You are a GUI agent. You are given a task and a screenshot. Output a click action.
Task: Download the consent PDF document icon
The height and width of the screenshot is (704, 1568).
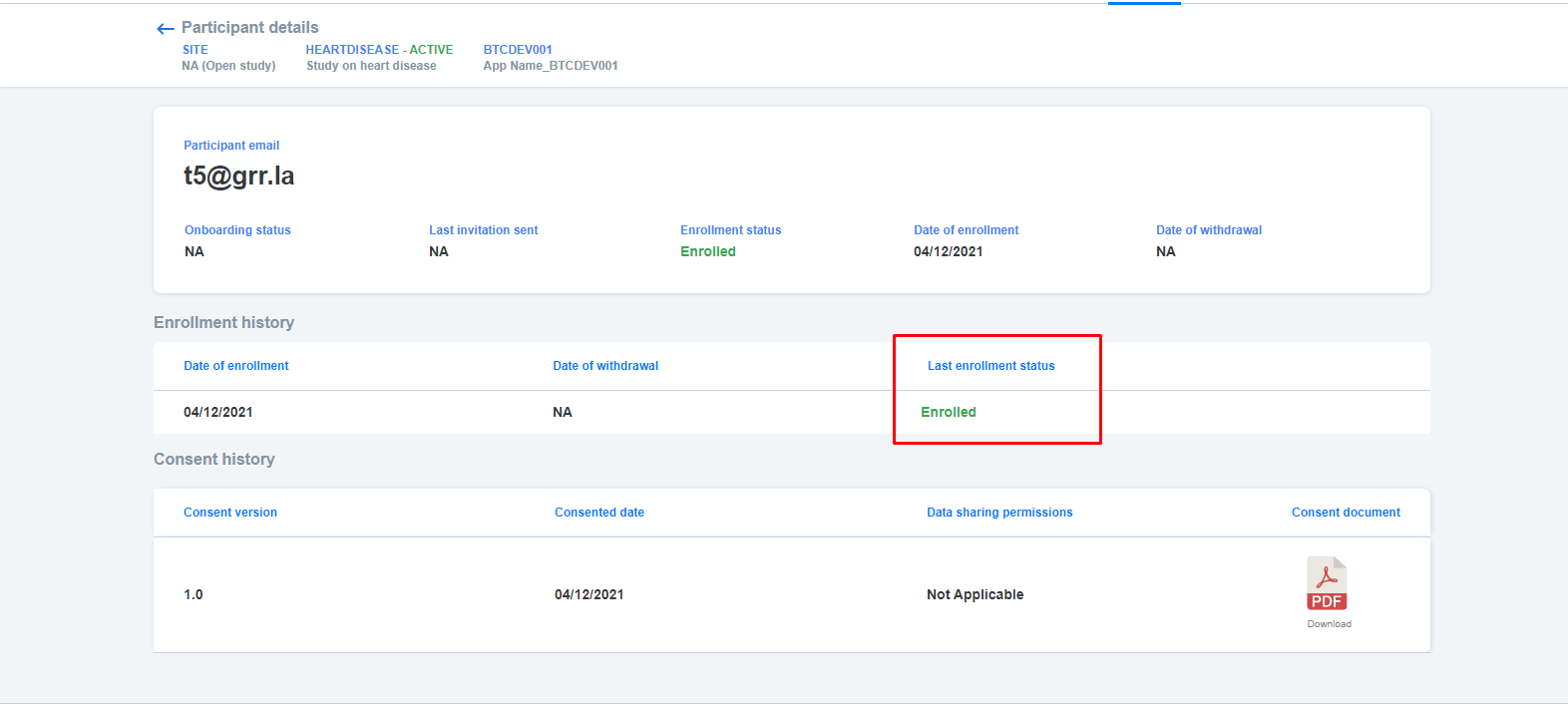click(1327, 583)
